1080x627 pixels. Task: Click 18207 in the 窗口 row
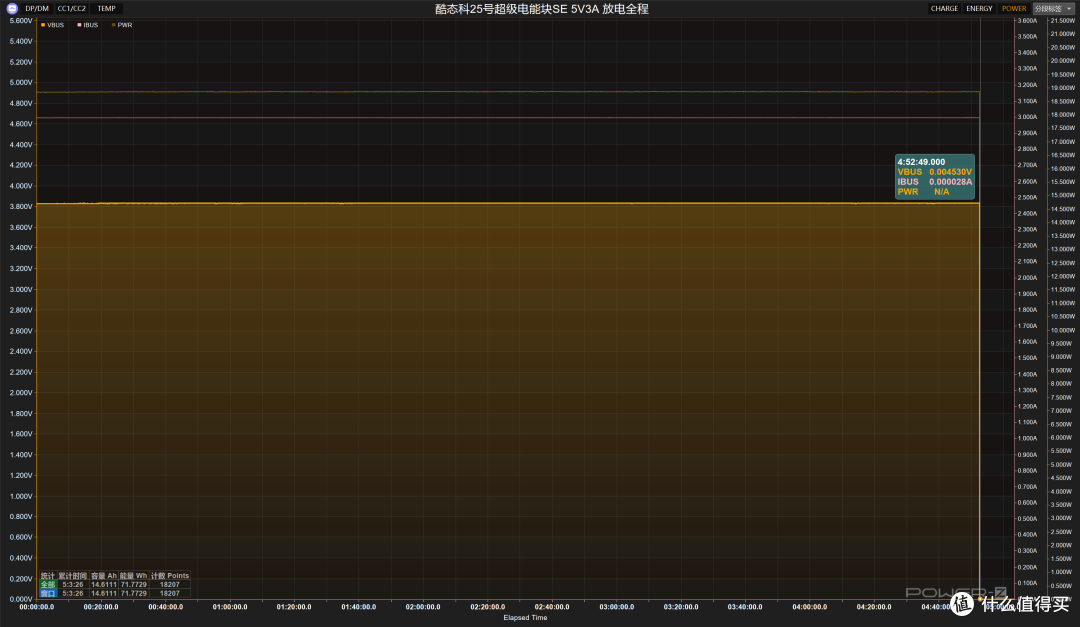169,593
